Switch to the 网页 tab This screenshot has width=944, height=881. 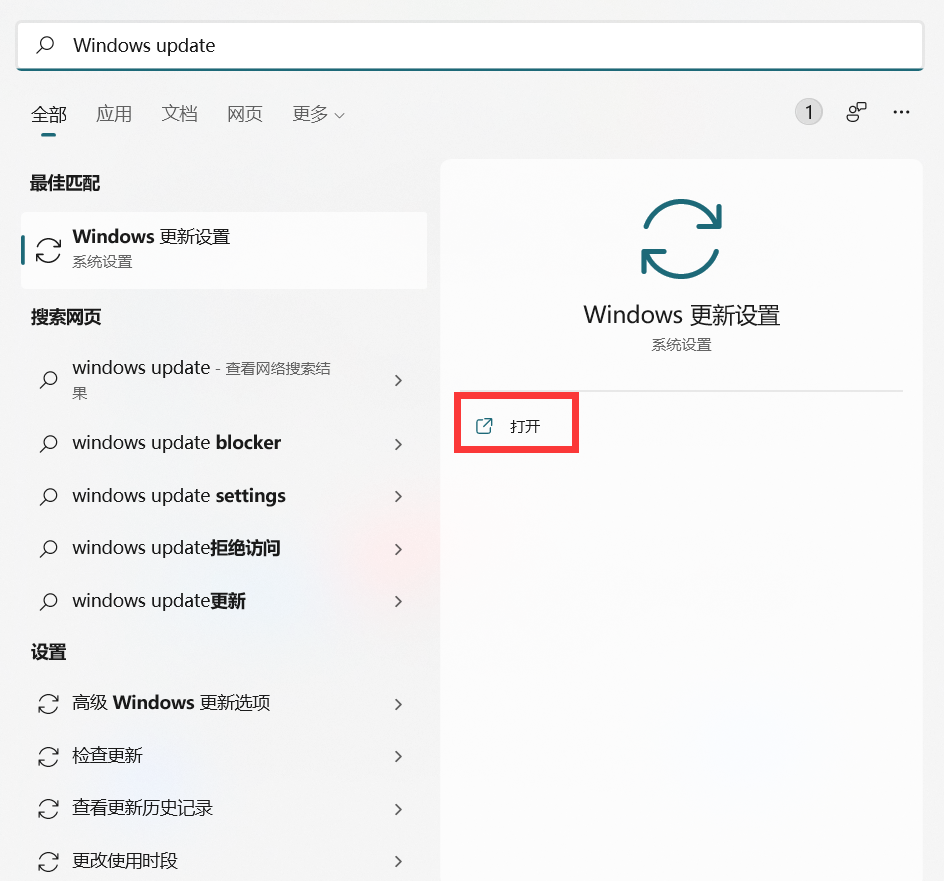pos(244,113)
